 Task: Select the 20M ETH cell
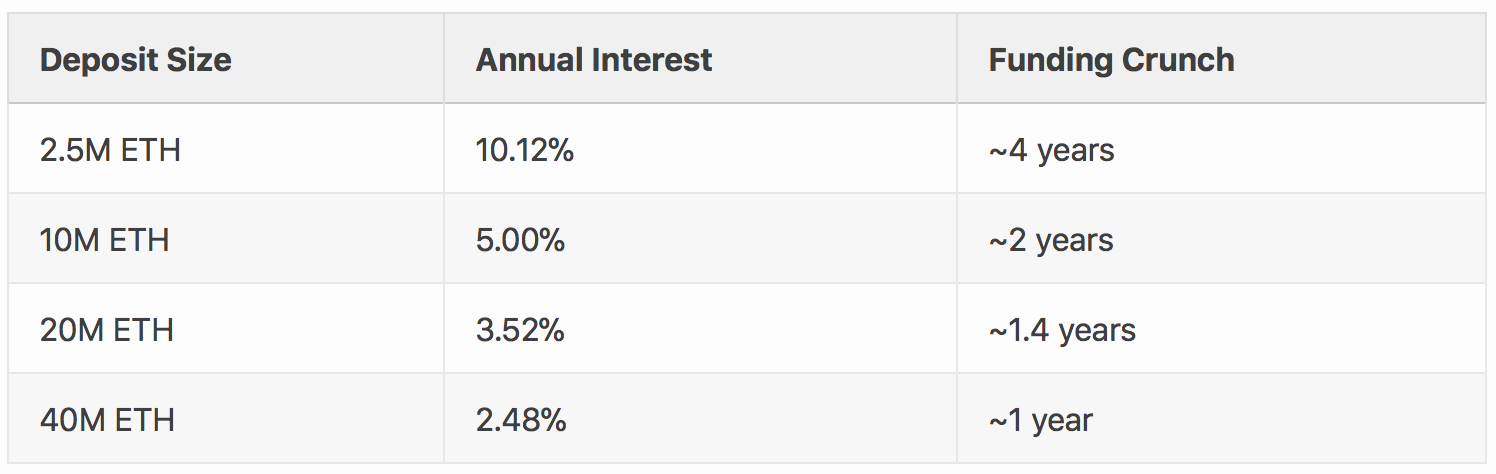pos(226,329)
